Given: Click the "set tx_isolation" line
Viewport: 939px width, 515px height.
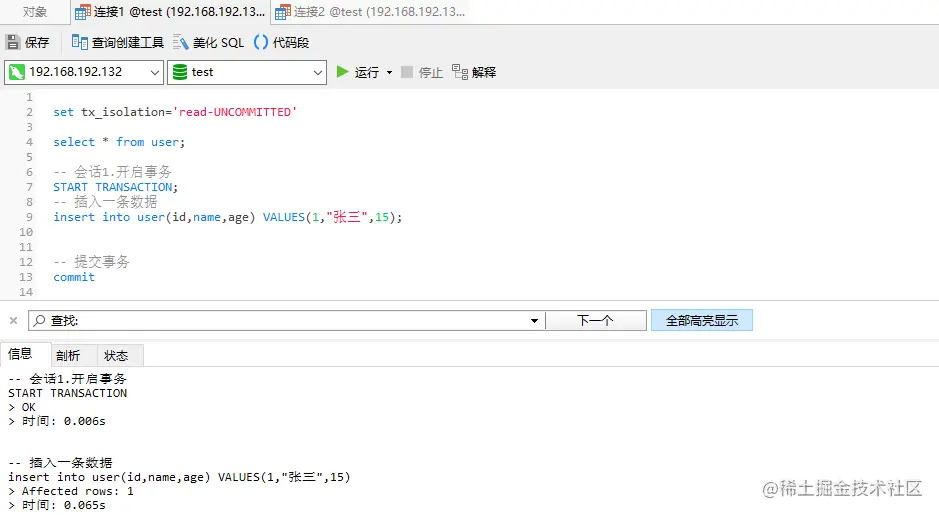Looking at the screenshot, I should tap(175, 112).
